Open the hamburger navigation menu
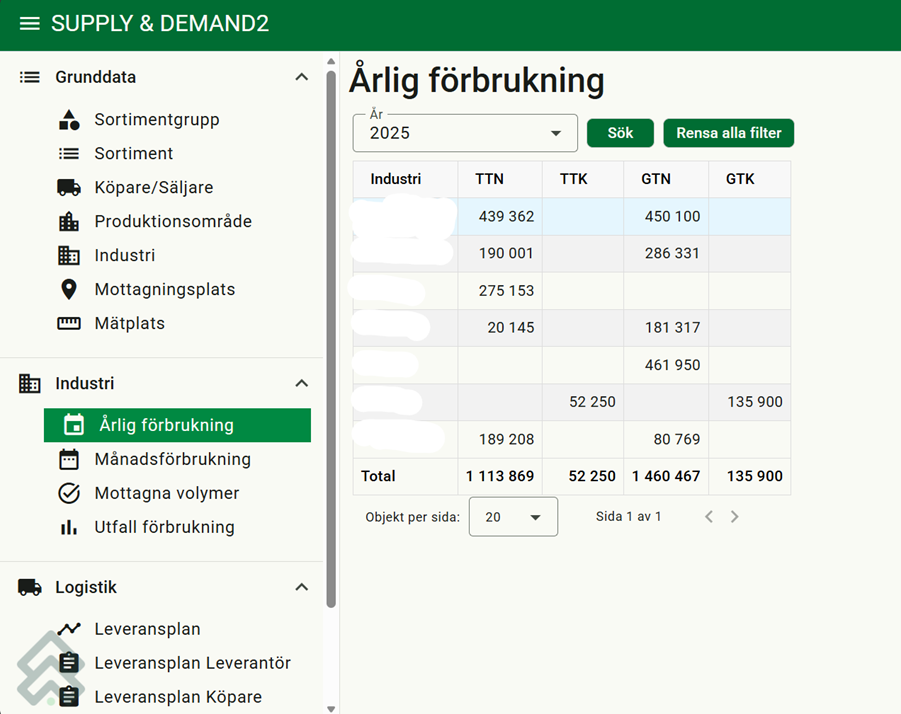 click(x=30, y=23)
